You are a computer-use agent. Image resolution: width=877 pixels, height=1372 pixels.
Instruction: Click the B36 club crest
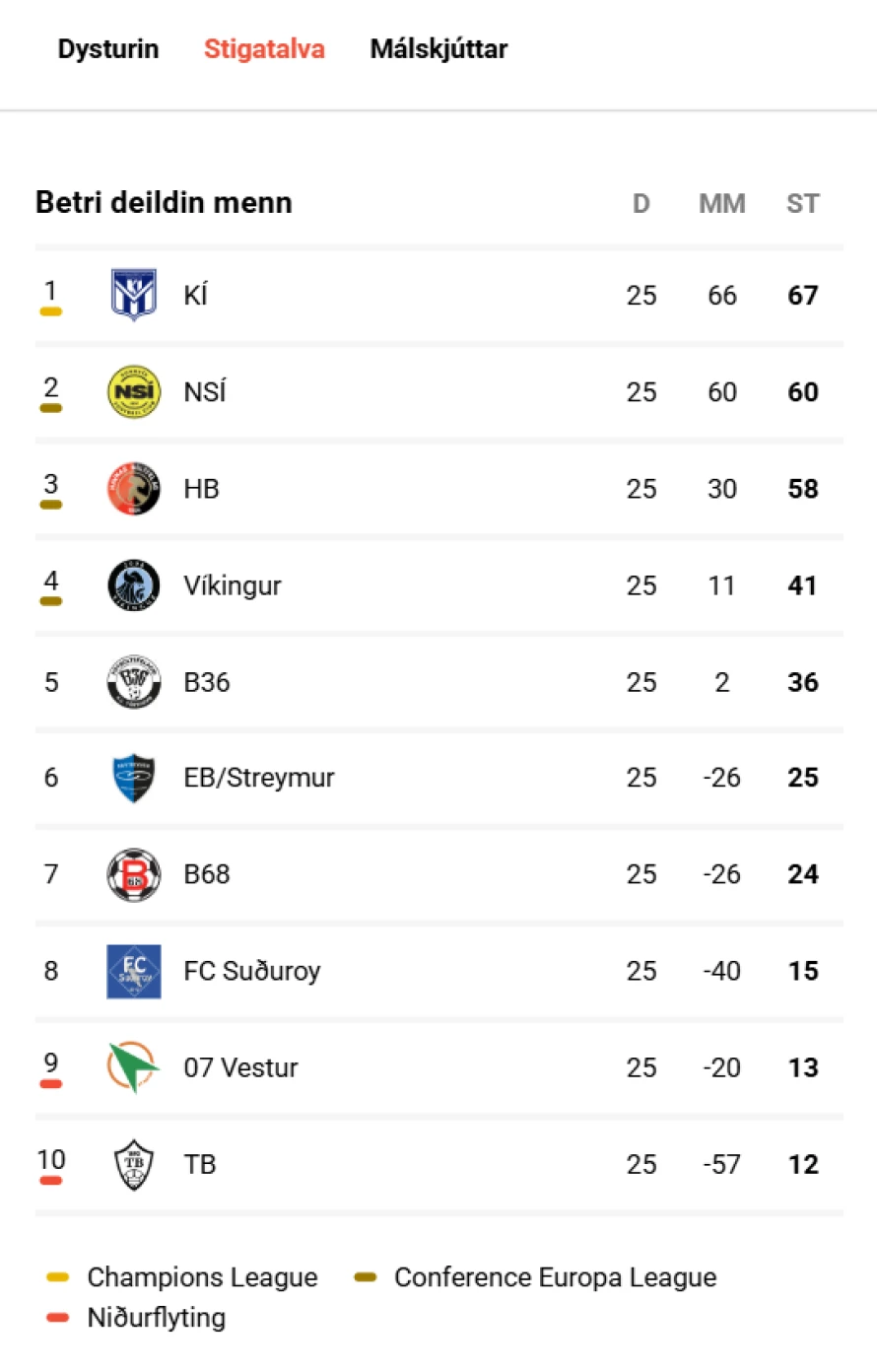point(133,682)
